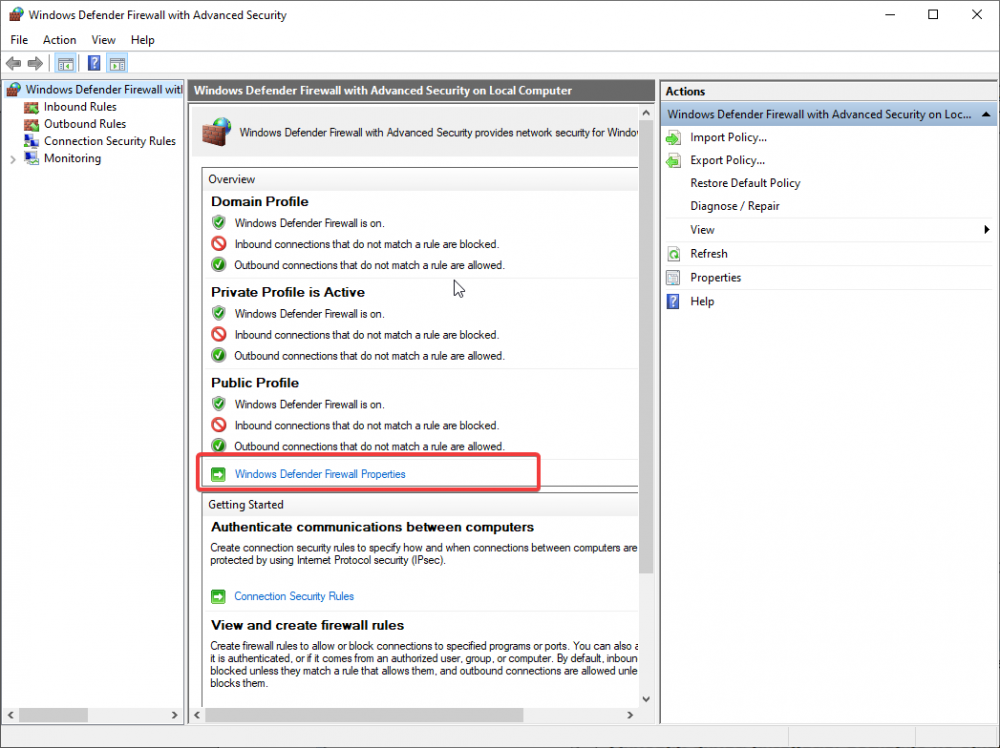
Task: Click Export Policy... action
Action: pos(727,161)
